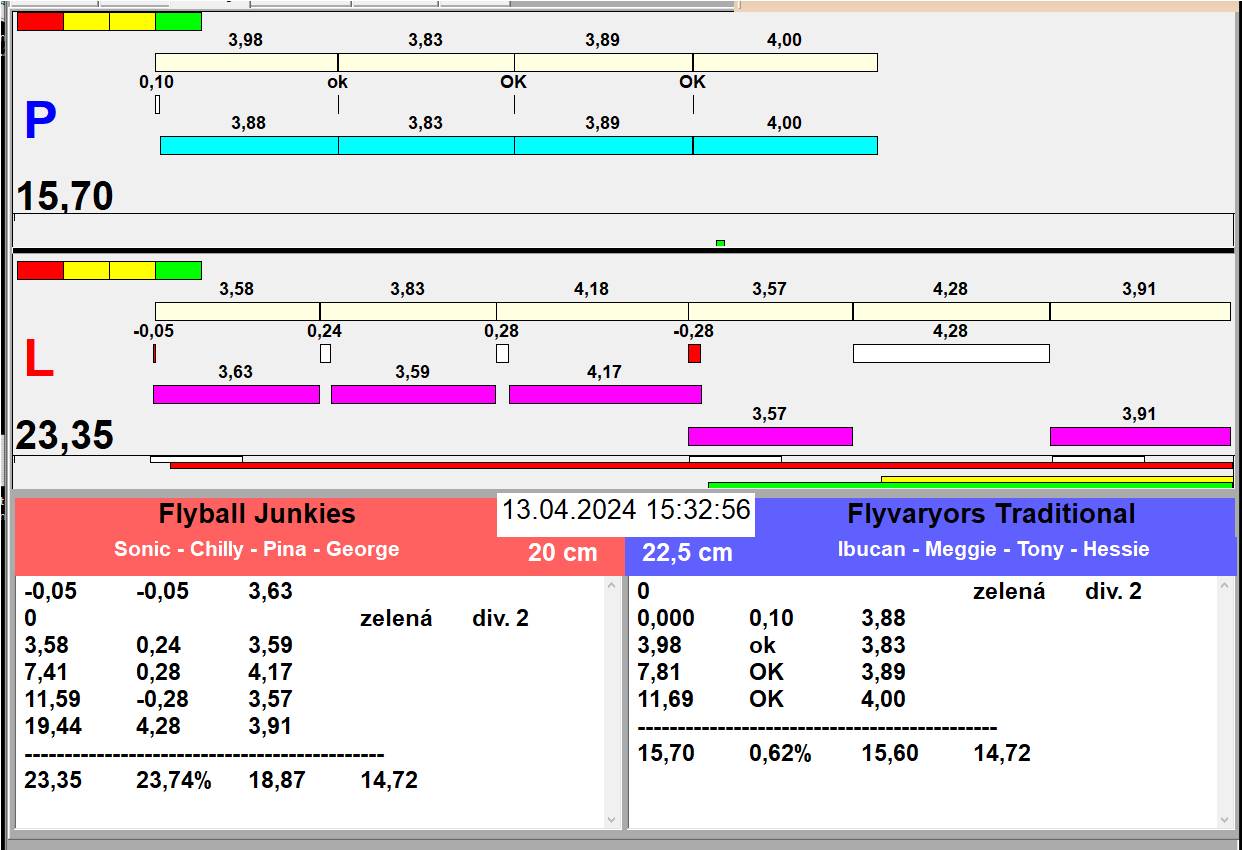1242x850 pixels.
Task: Click the large L lane total 23,35
Action: [x=65, y=436]
